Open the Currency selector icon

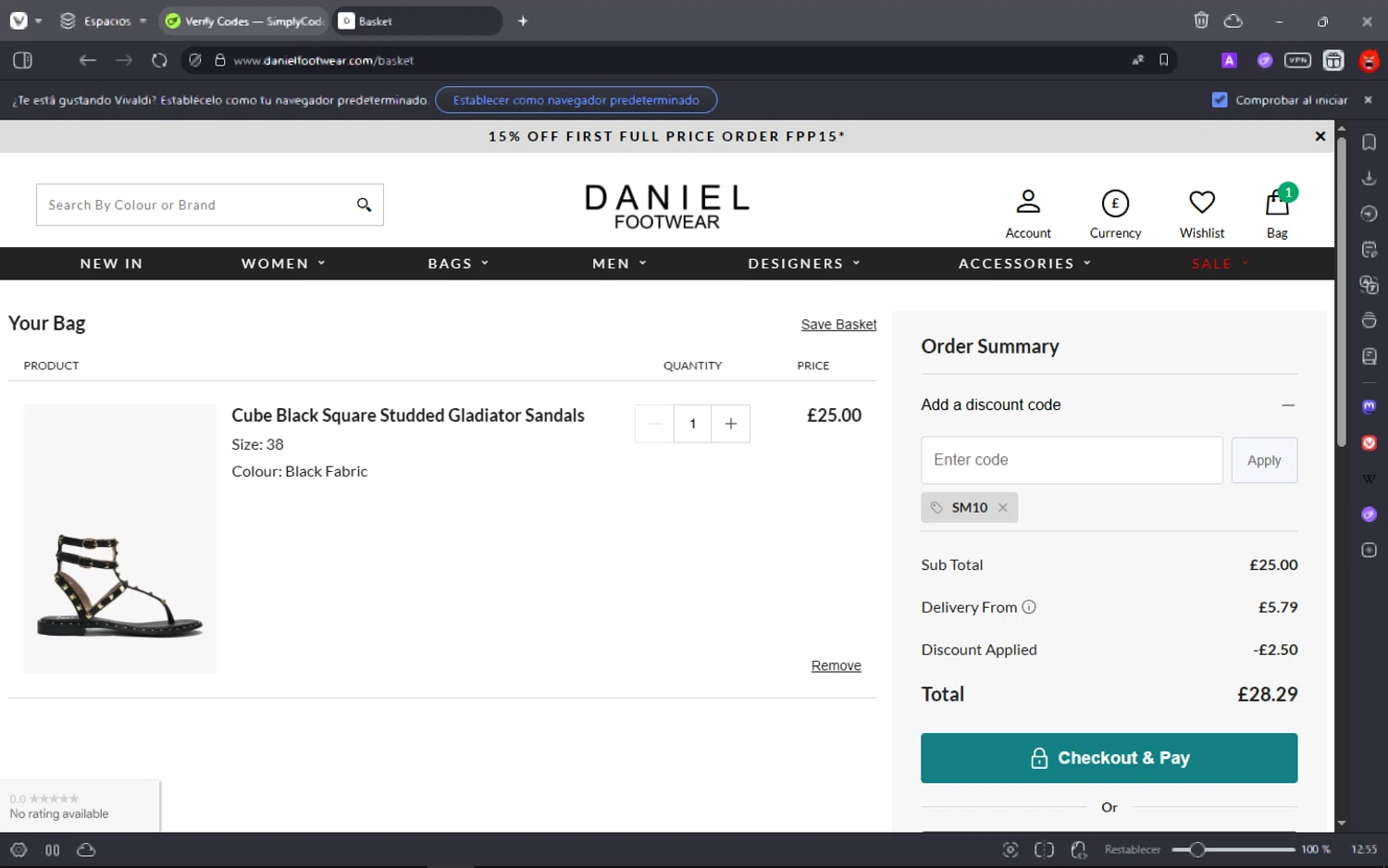click(1115, 214)
